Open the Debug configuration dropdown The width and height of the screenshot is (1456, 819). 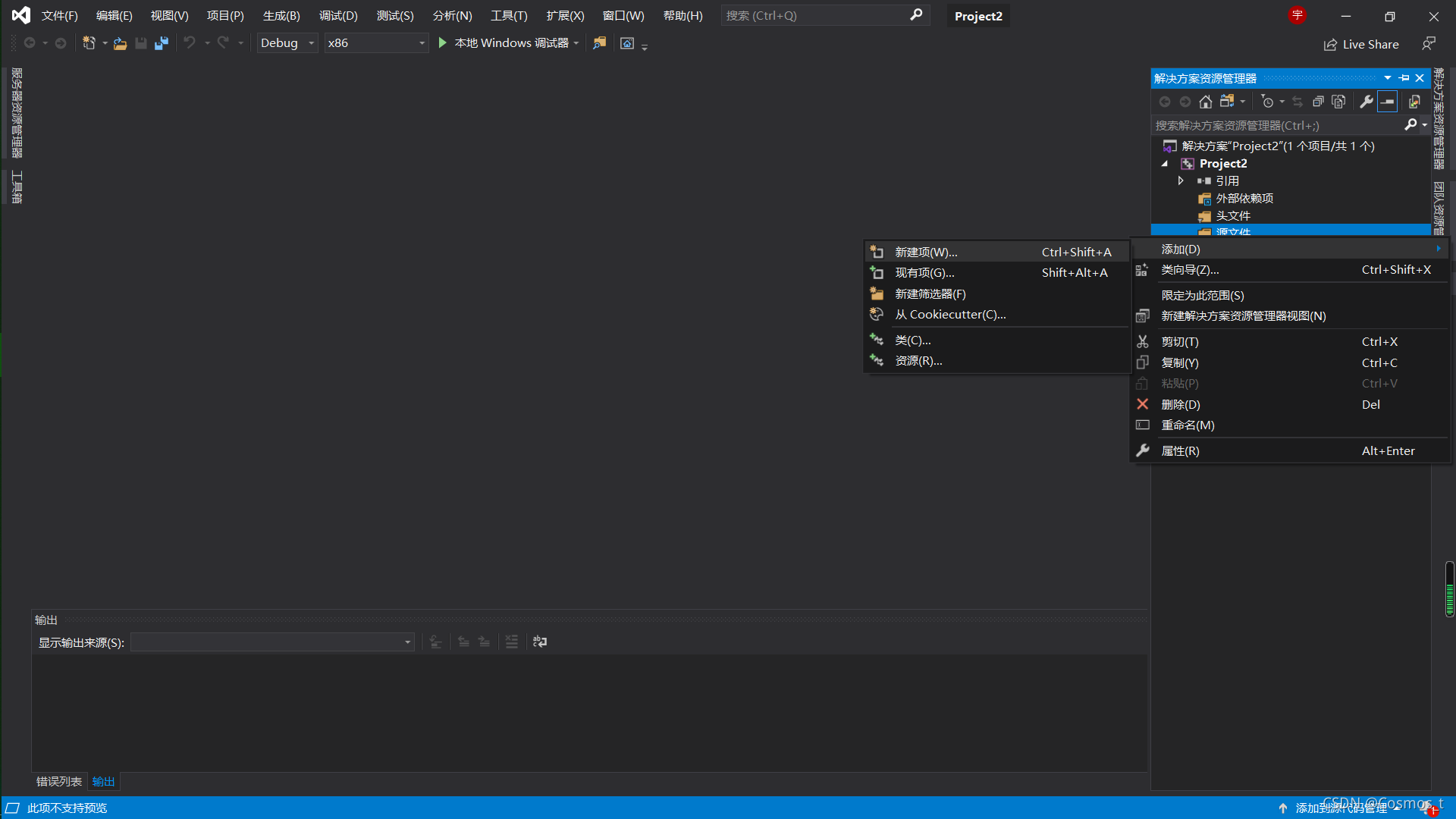coord(287,43)
